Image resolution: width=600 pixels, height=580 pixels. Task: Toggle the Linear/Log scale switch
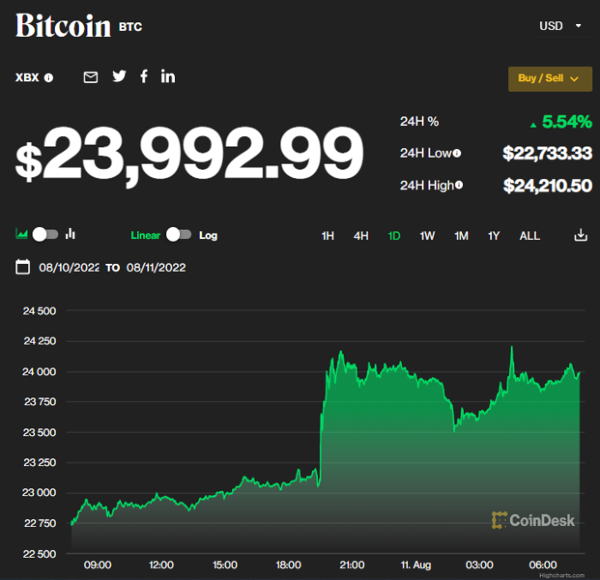(178, 235)
